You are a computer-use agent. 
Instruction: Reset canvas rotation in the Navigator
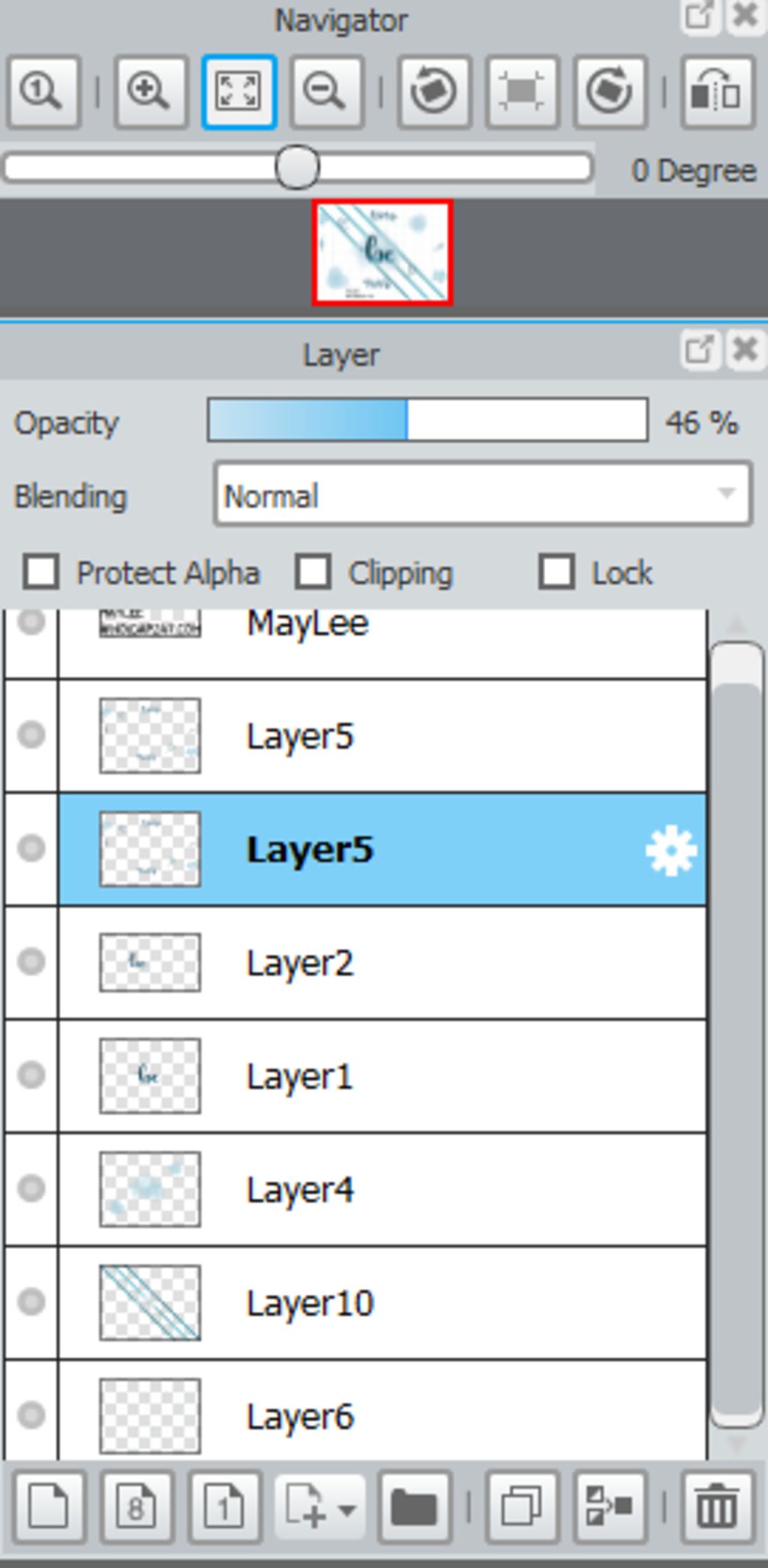[523, 92]
